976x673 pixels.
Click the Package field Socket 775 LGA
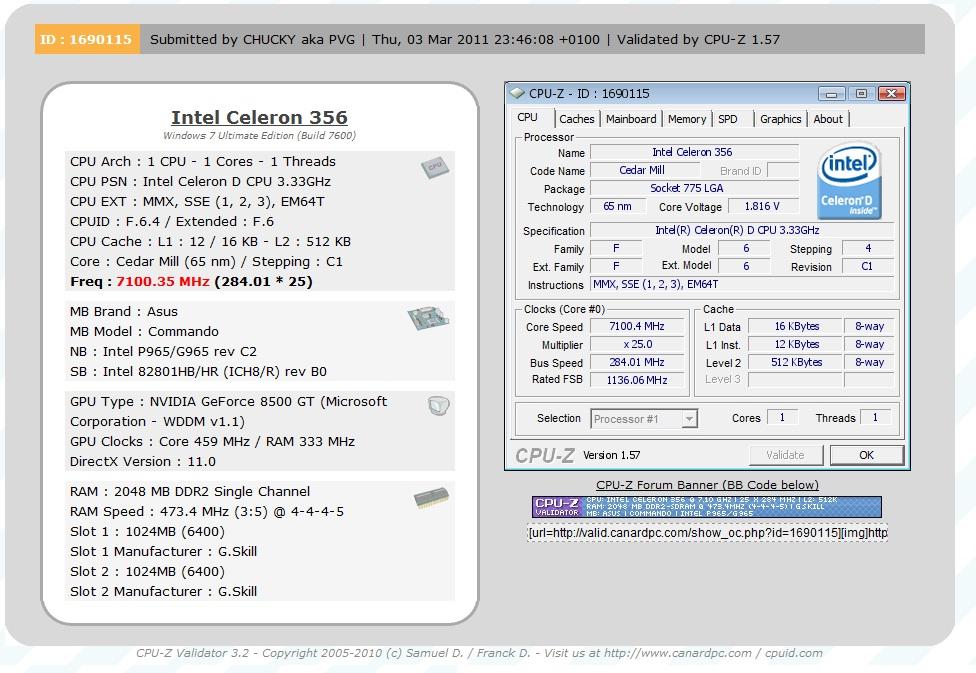694,188
